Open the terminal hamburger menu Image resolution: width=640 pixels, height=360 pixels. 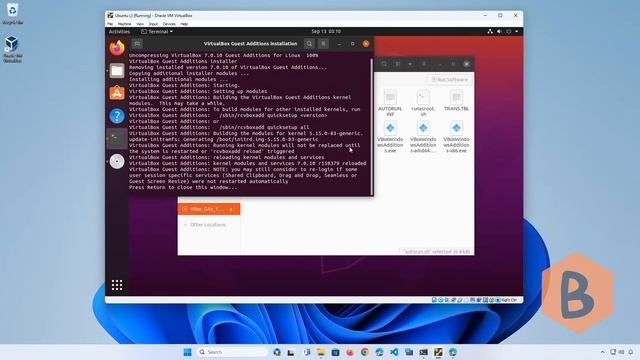323,44
